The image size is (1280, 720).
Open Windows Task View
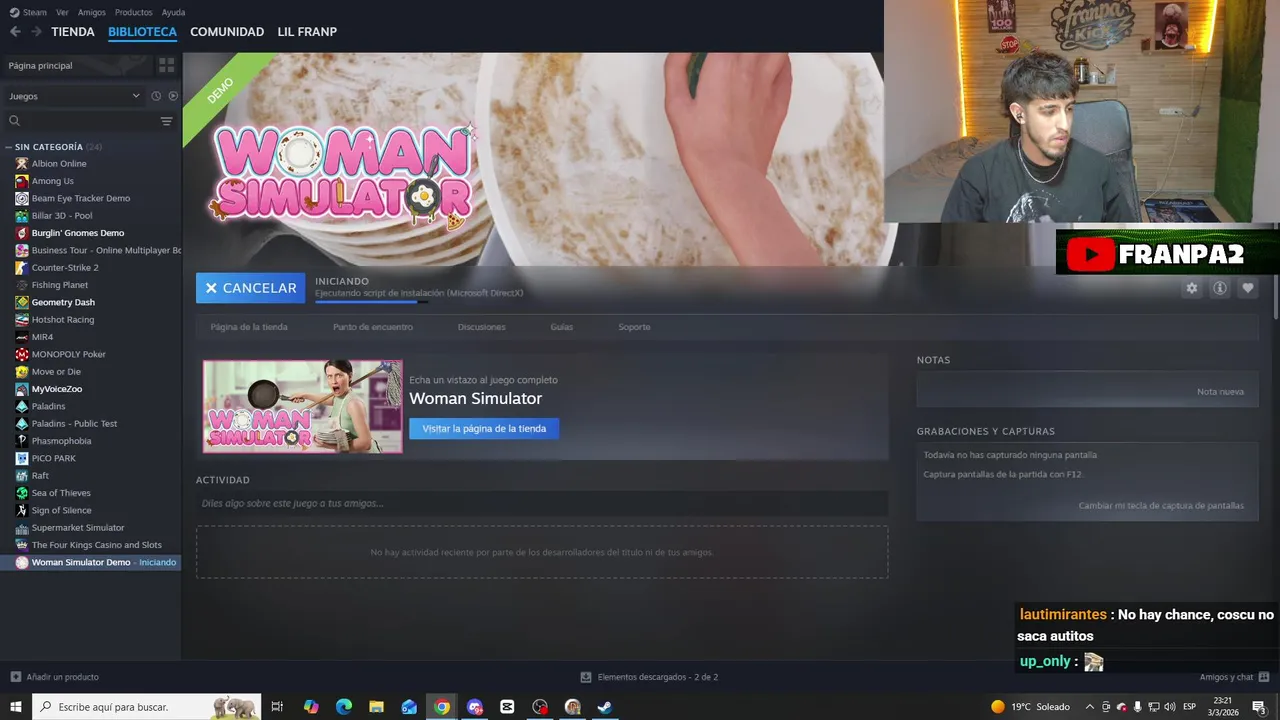(278, 707)
